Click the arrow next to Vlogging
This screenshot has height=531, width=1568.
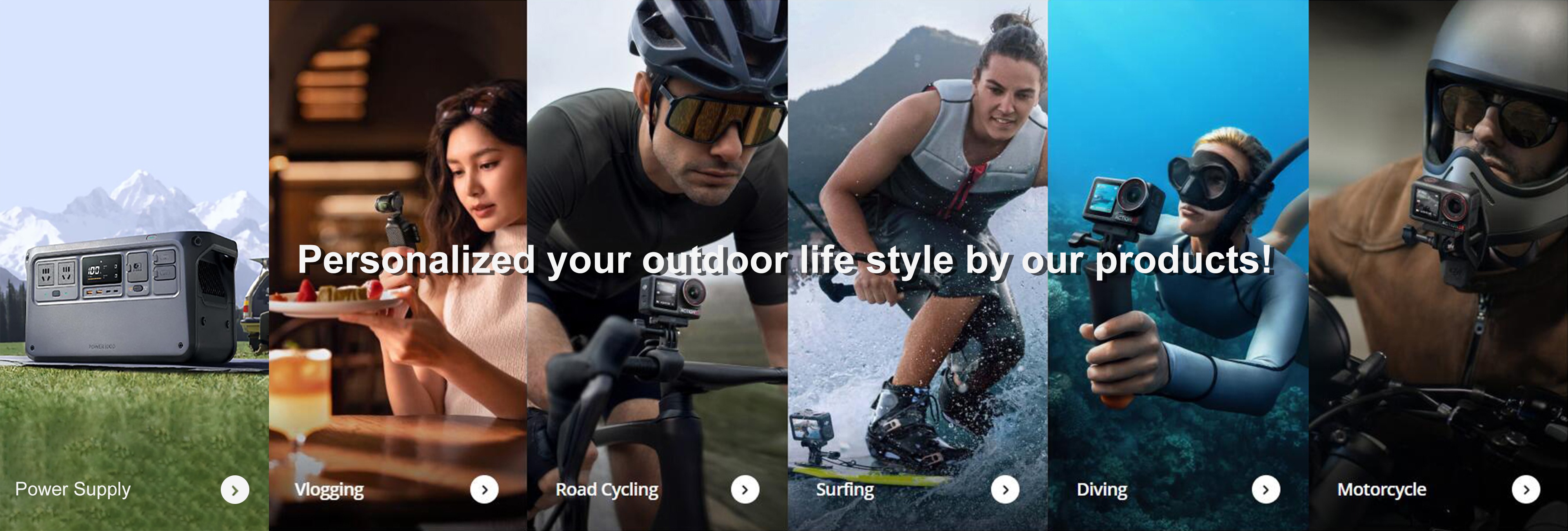point(485,489)
